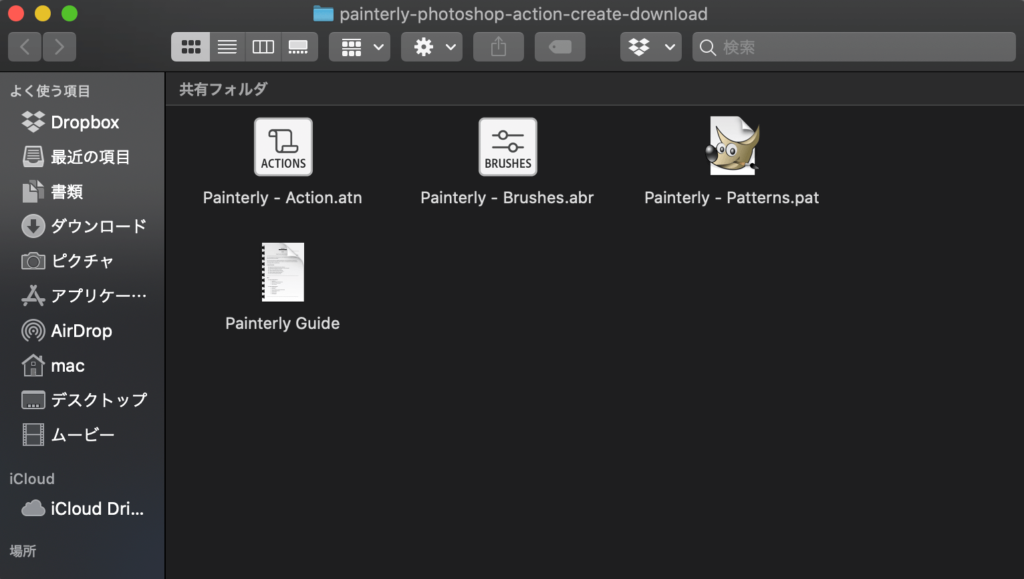This screenshot has height=579, width=1024.
Task: Click the Share toolbar button
Action: pyautogui.click(x=498, y=47)
